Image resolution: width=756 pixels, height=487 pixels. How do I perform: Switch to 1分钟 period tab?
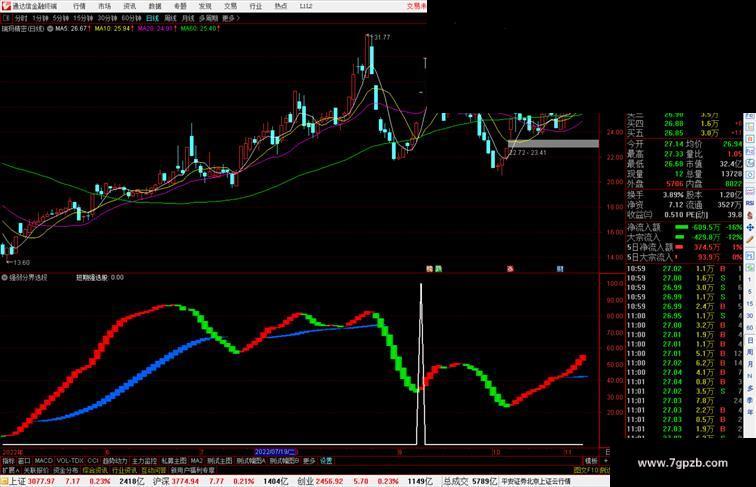tap(40, 18)
